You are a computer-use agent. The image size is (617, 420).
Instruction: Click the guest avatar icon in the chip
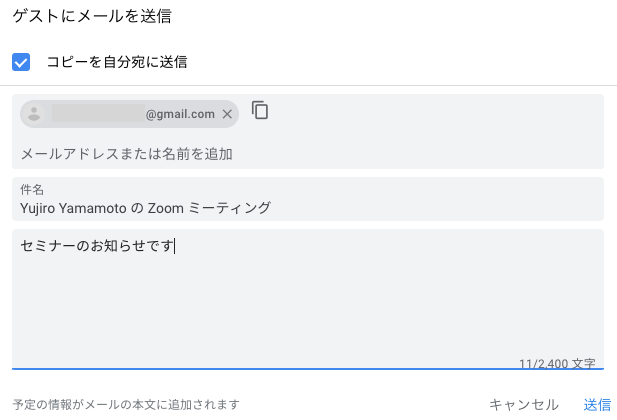(x=34, y=114)
